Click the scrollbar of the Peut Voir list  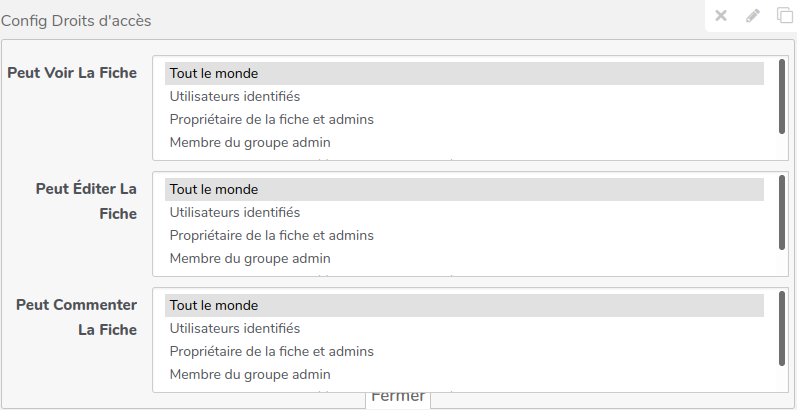coord(781,98)
